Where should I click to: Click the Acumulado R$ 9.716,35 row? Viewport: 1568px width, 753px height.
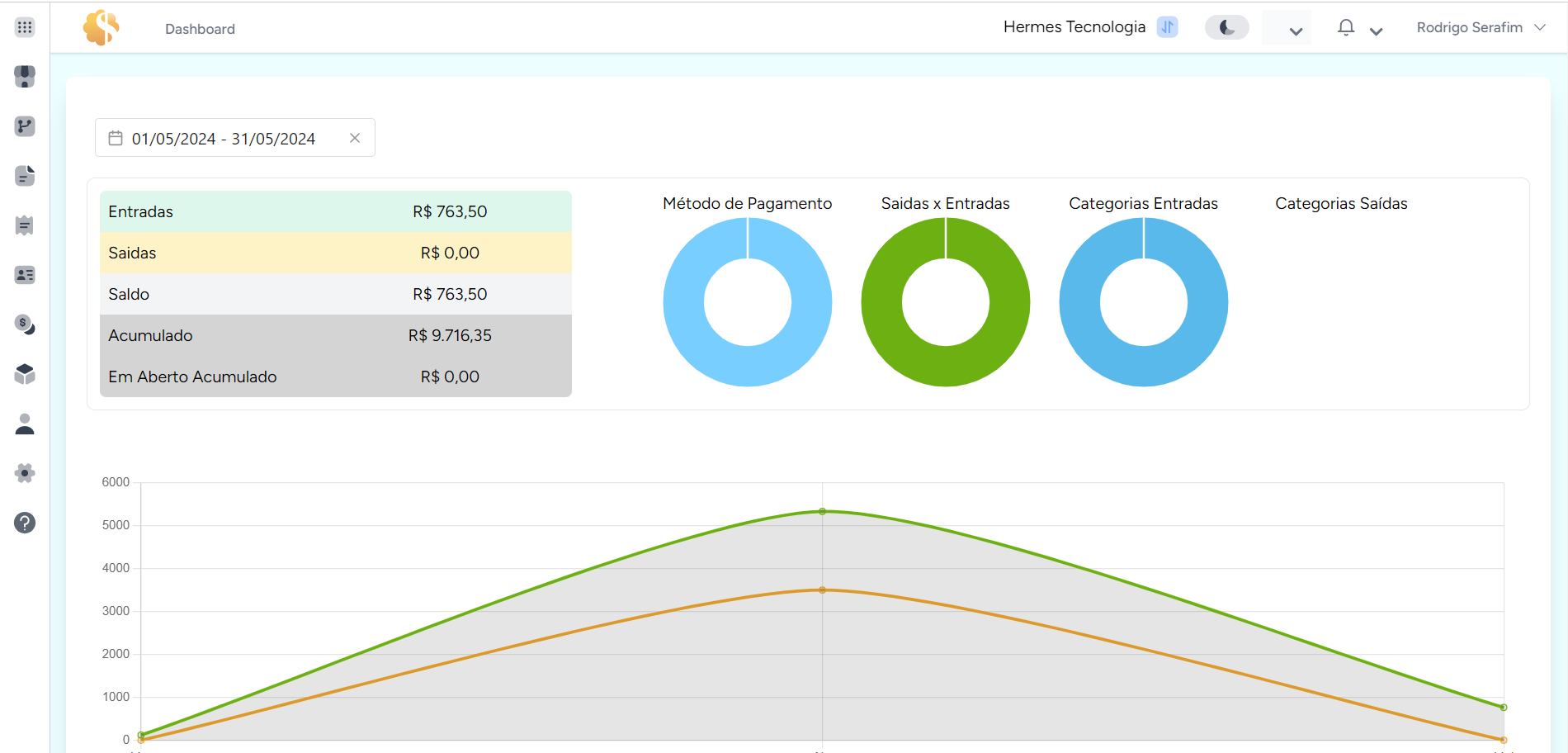coord(336,335)
